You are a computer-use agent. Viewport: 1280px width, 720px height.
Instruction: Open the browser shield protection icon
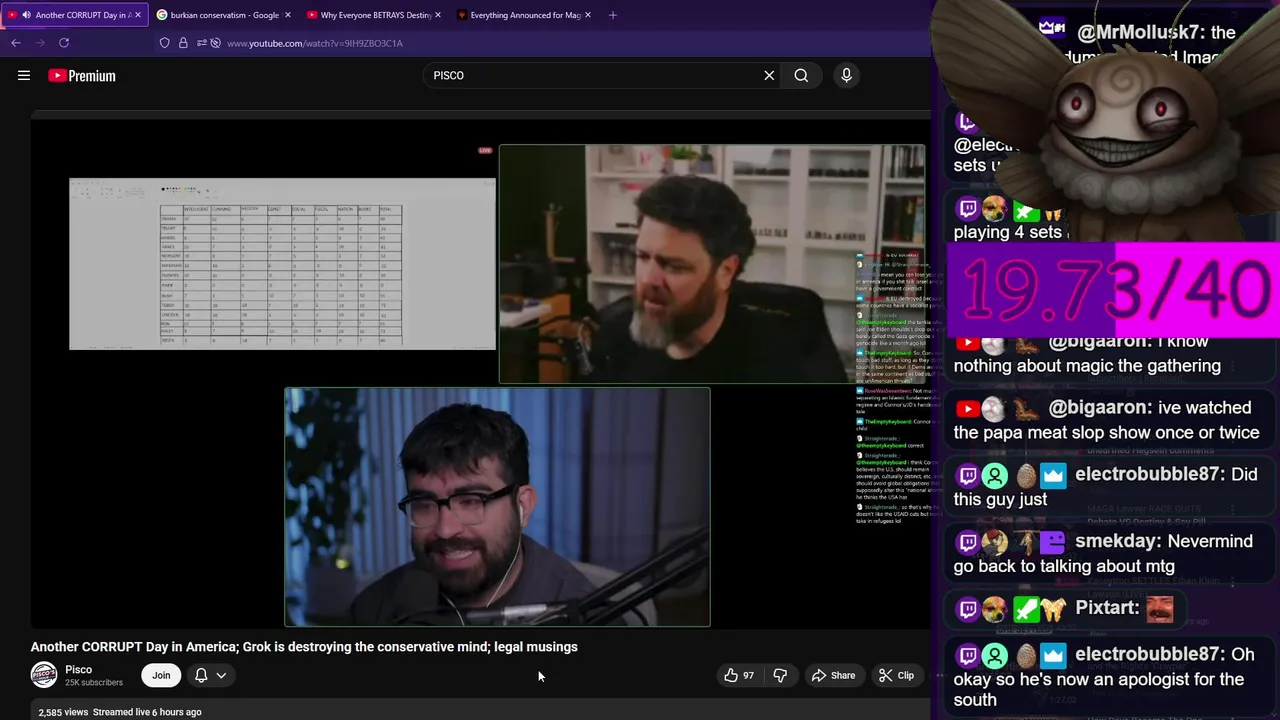tap(165, 43)
